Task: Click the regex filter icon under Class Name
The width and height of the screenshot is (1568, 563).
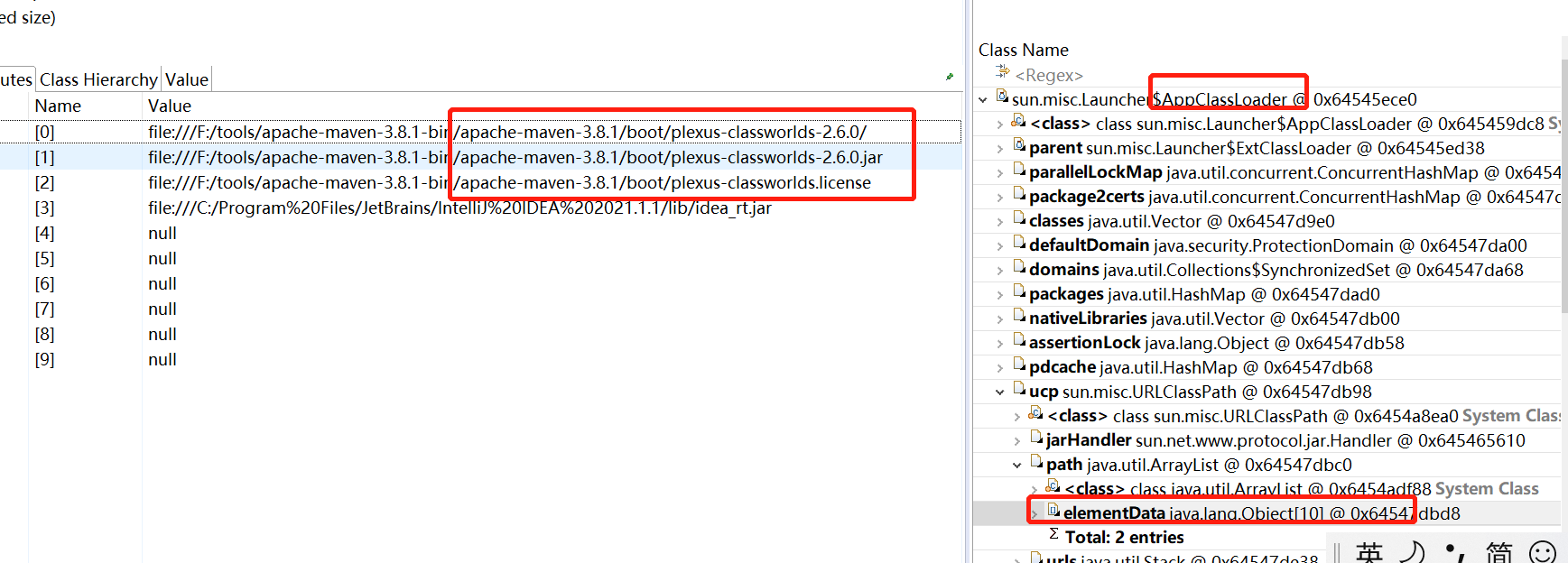Action: click(x=1002, y=72)
